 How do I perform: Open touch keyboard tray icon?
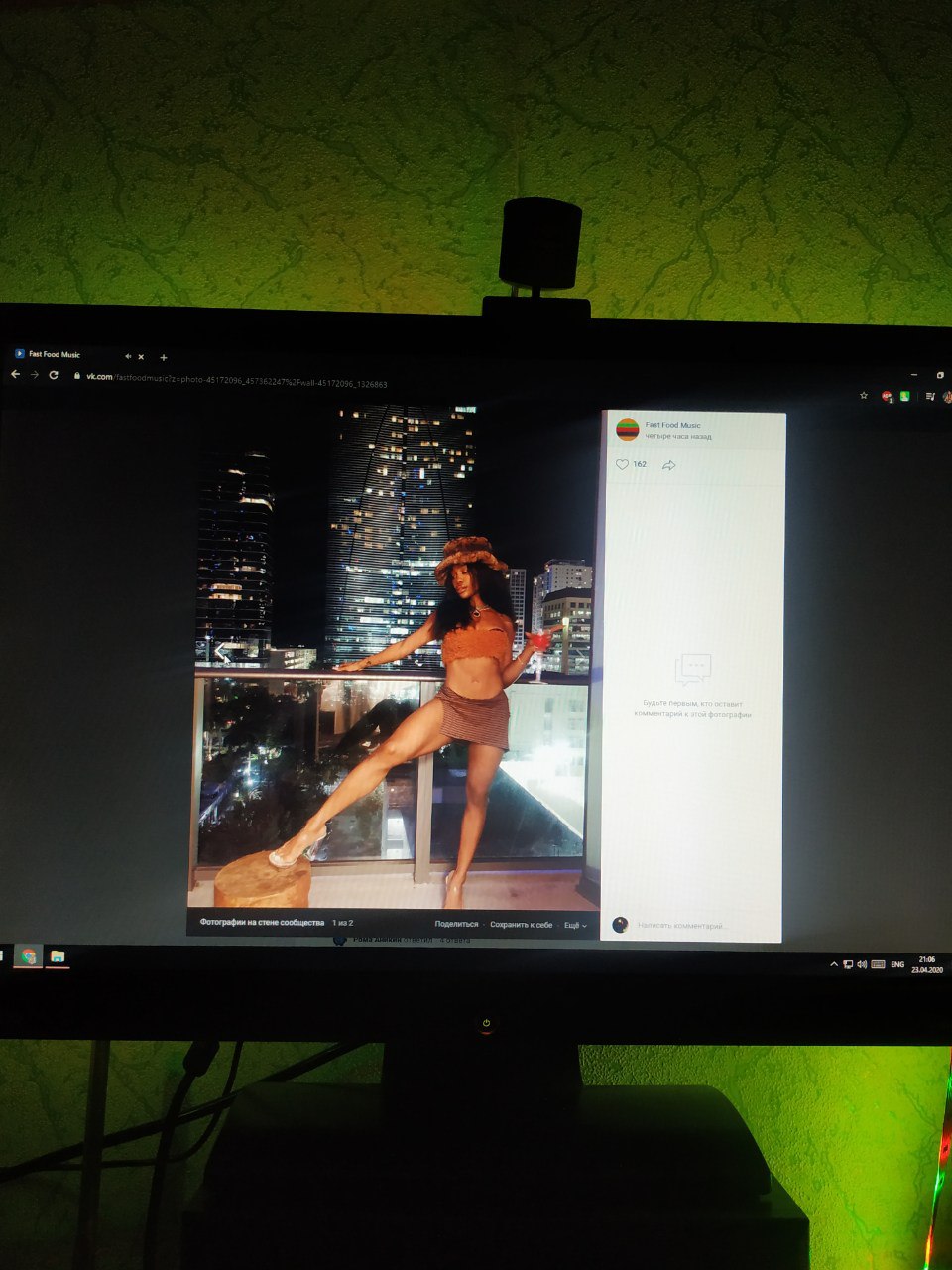pos(878,964)
